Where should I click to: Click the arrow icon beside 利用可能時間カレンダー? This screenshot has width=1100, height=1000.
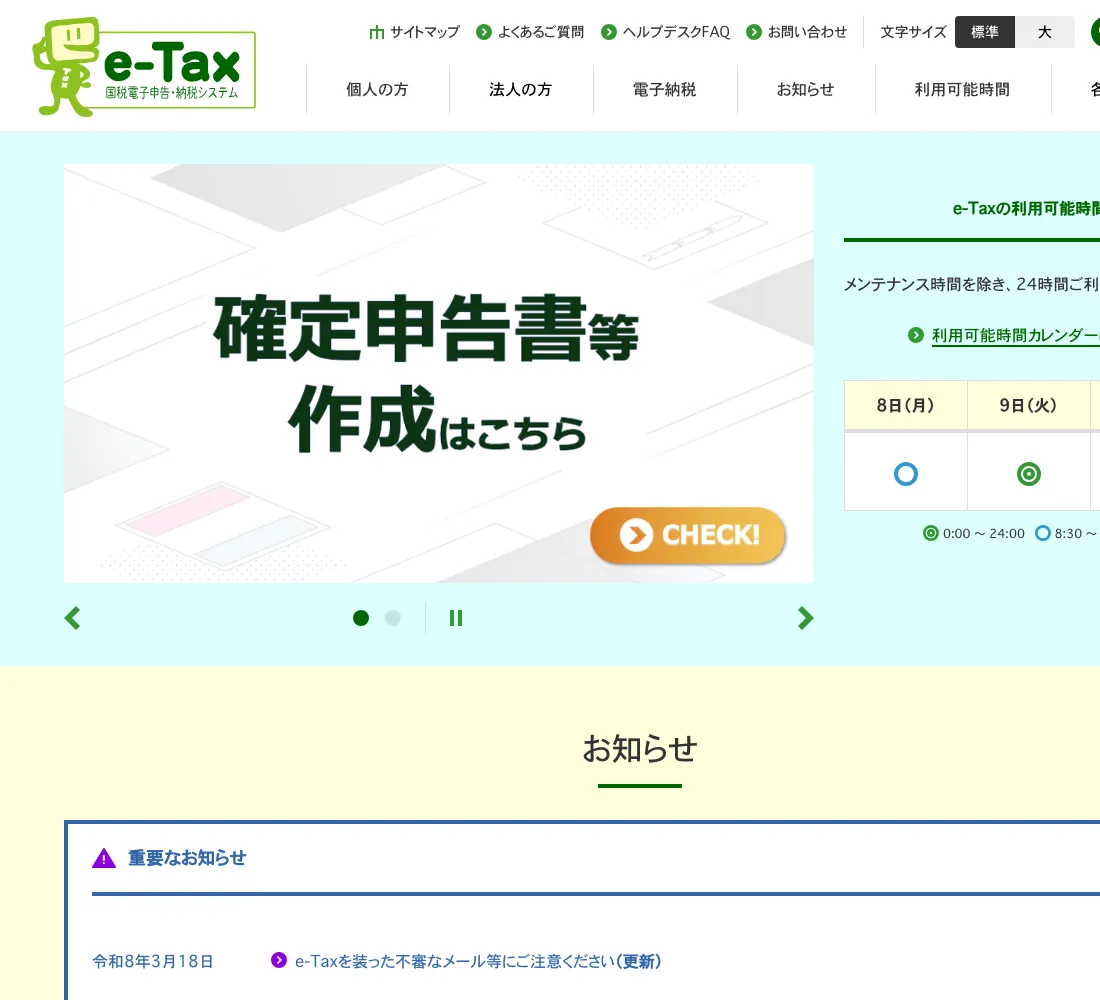[915, 335]
